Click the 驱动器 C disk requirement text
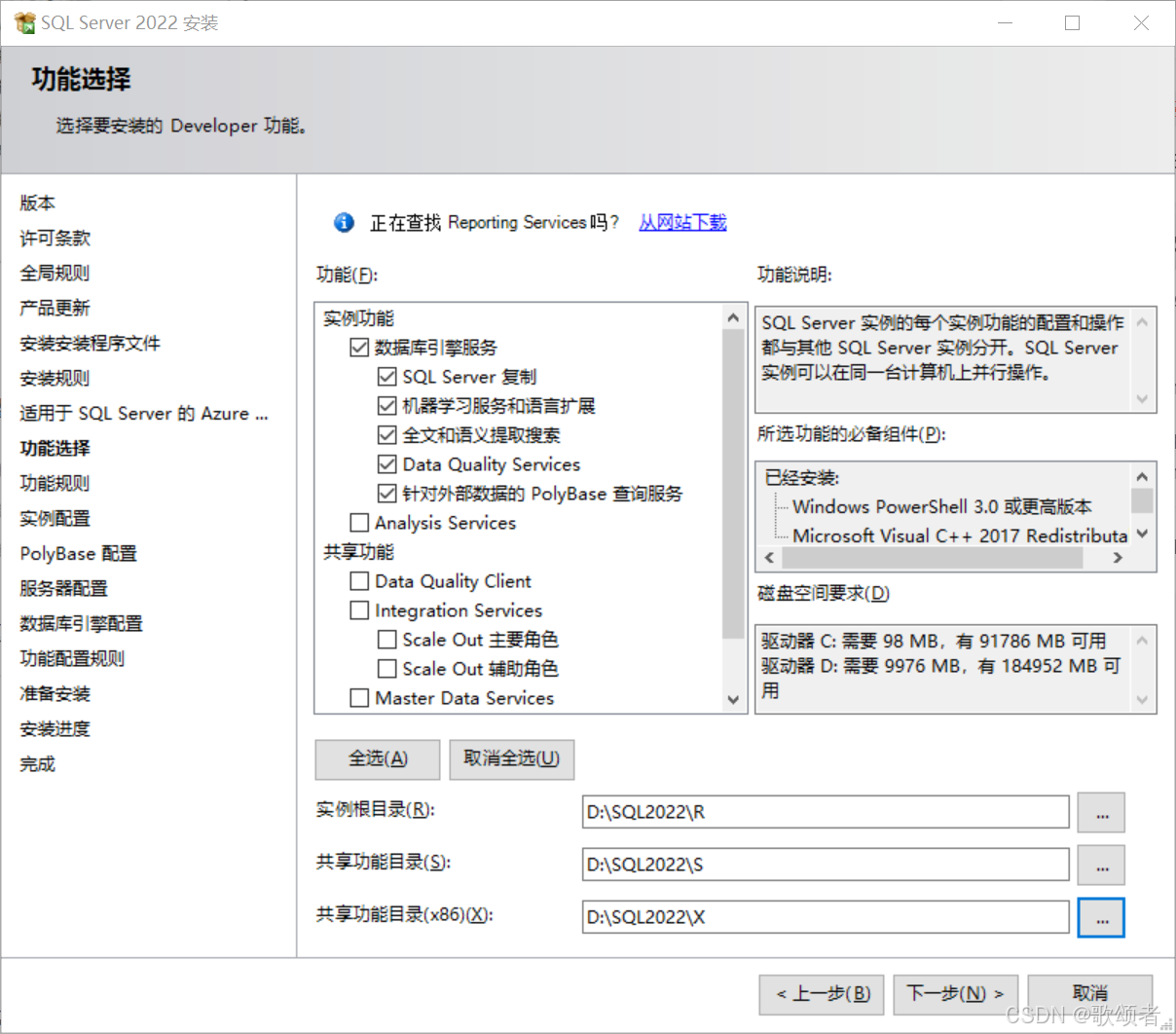The width and height of the screenshot is (1176, 1034). (x=934, y=641)
